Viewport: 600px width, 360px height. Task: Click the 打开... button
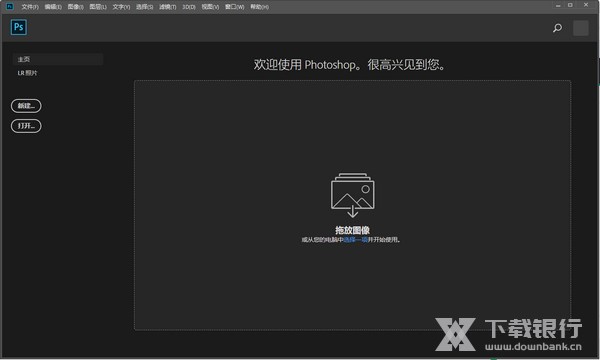[x=26, y=126]
